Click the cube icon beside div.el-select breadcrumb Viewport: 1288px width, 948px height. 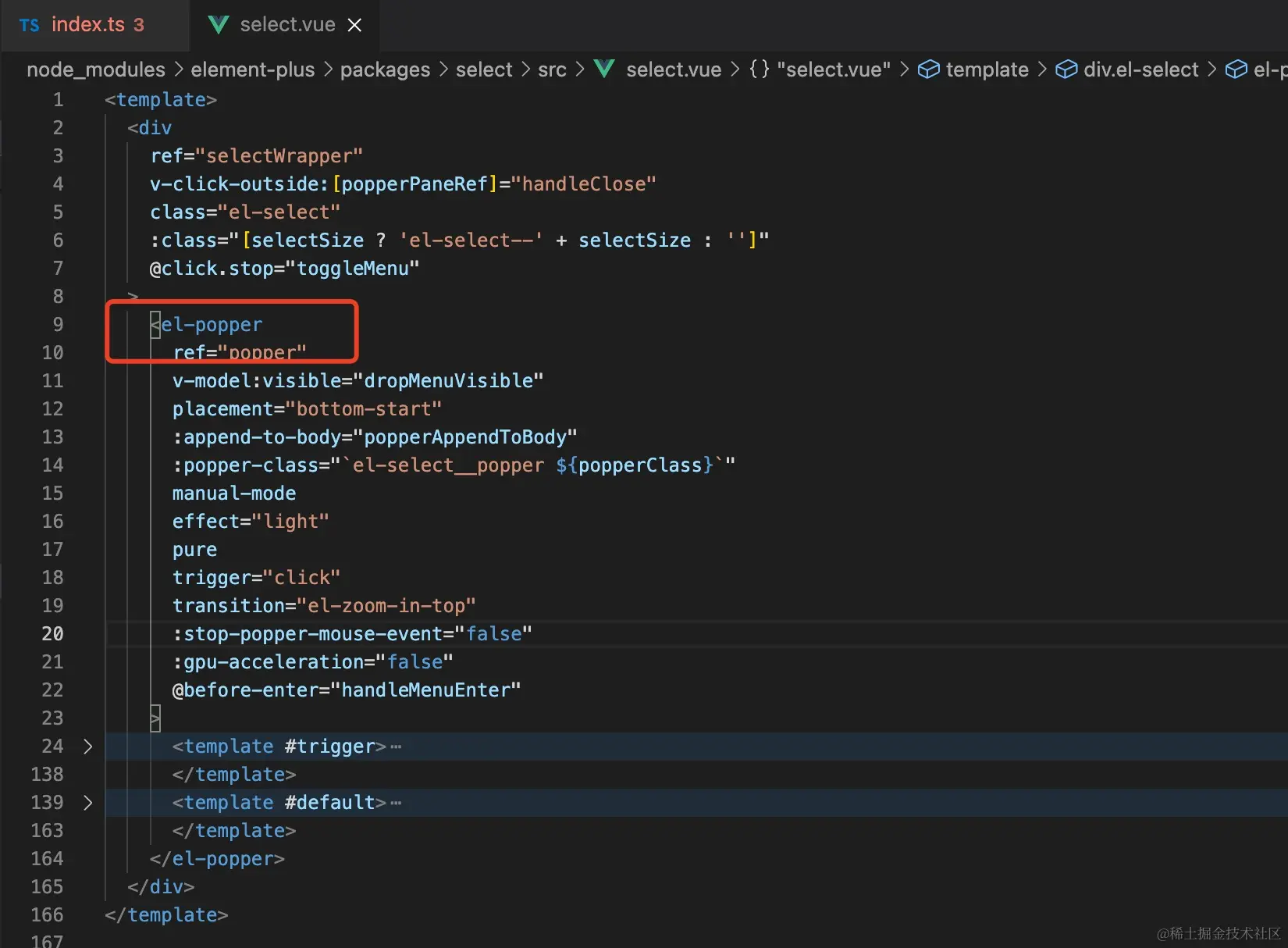(x=1066, y=69)
